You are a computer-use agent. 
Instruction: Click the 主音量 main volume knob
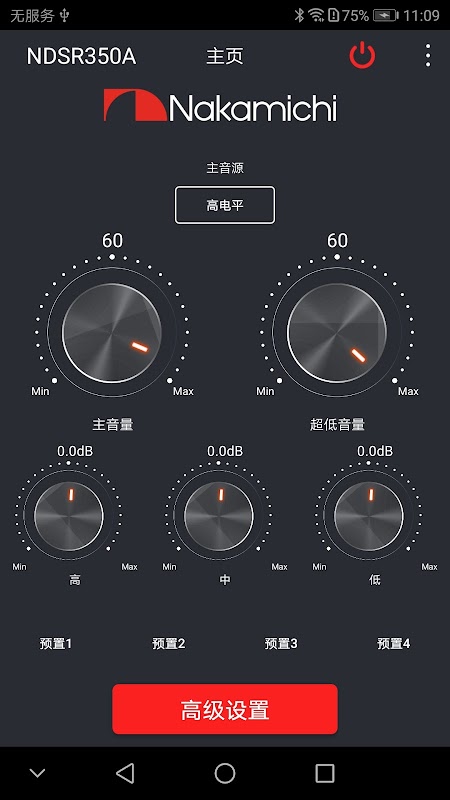[x=112, y=332]
